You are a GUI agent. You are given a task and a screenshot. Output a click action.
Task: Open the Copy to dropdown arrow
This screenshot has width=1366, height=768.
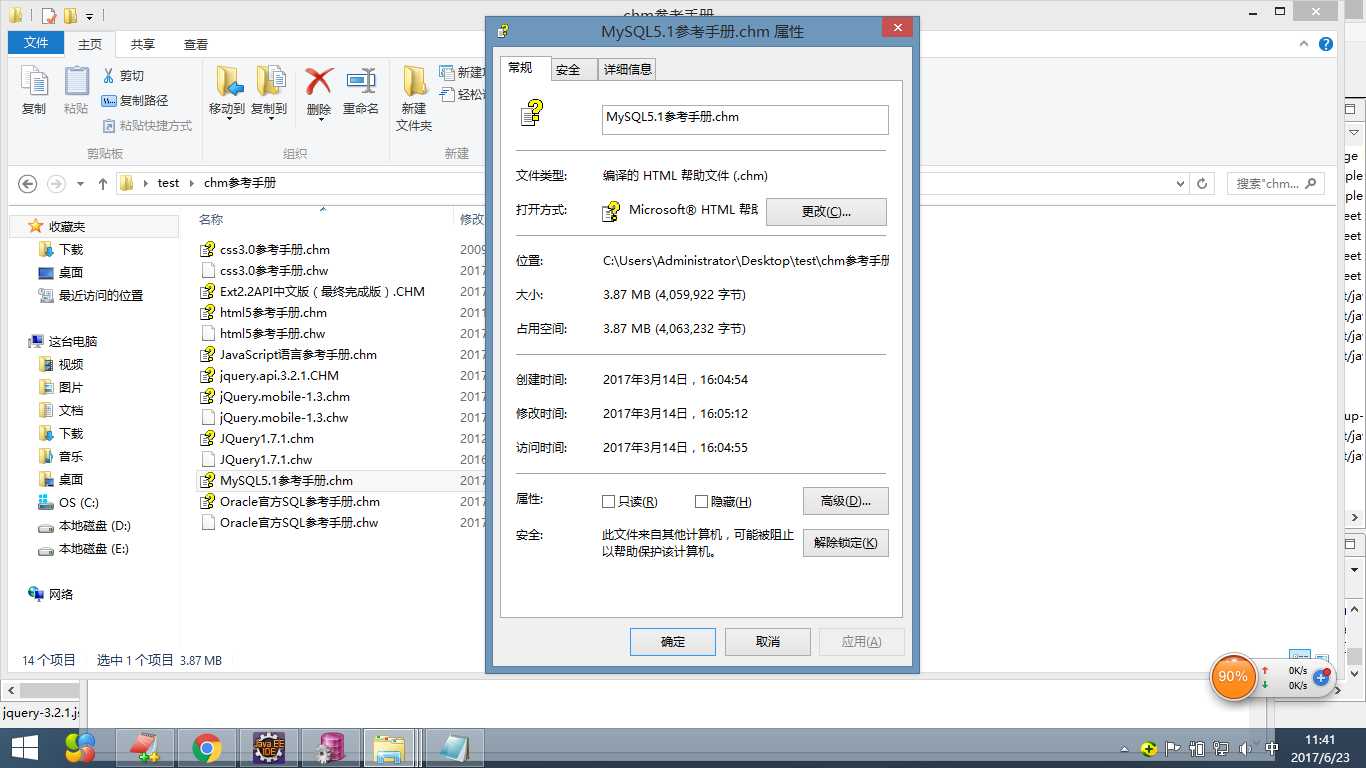click(269, 120)
